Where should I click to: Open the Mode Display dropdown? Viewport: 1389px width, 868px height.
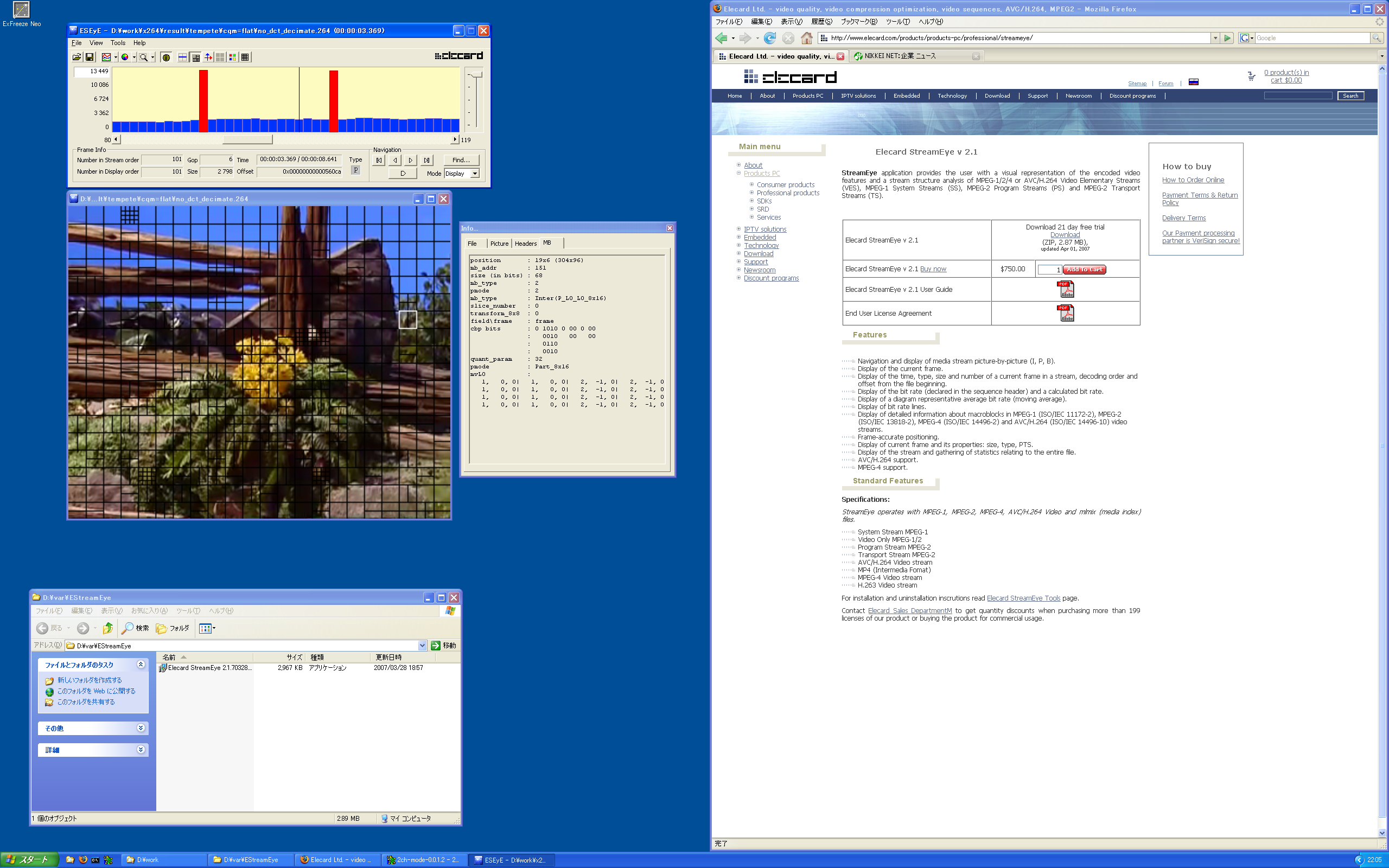[475, 174]
